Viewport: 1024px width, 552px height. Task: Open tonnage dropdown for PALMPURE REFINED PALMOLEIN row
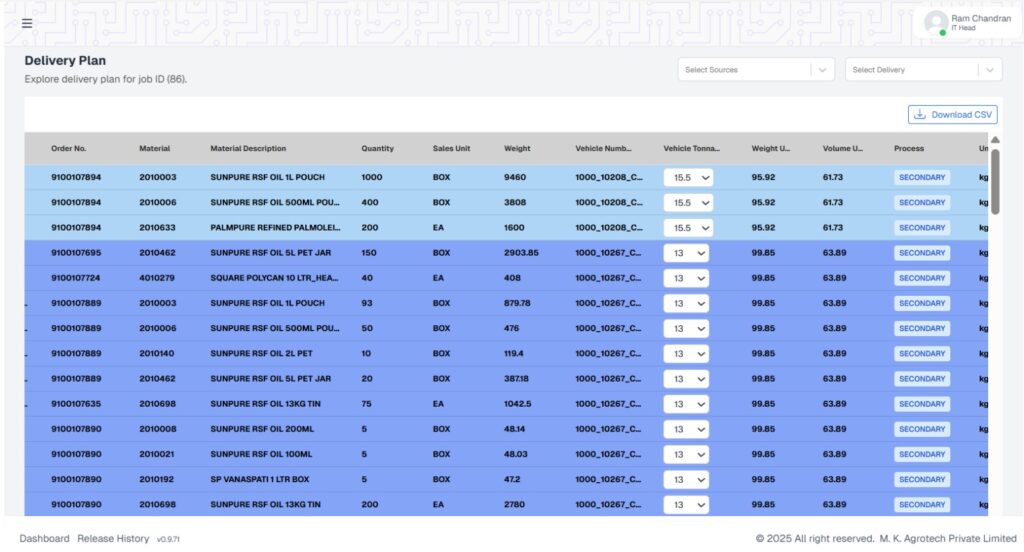[688, 228]
